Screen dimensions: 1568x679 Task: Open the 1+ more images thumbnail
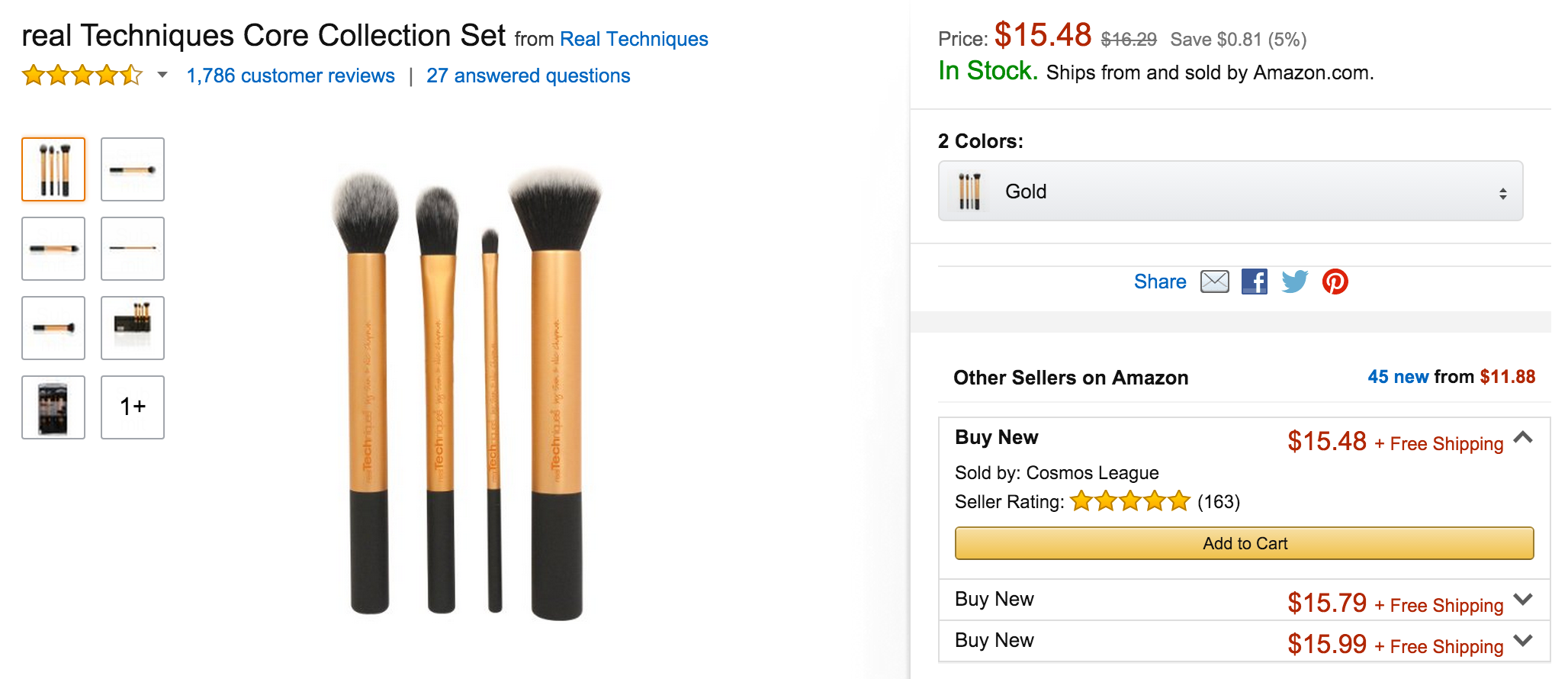(133, 407)
